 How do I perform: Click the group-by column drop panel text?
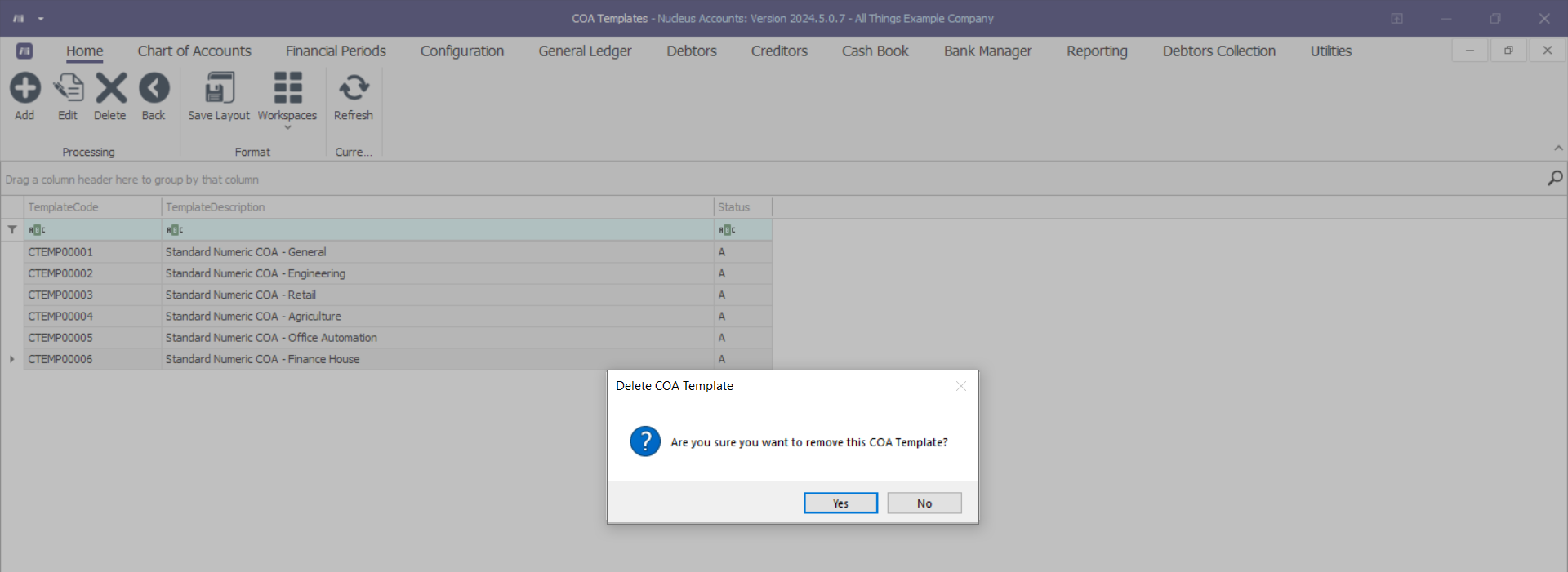(x=131, y=180)
